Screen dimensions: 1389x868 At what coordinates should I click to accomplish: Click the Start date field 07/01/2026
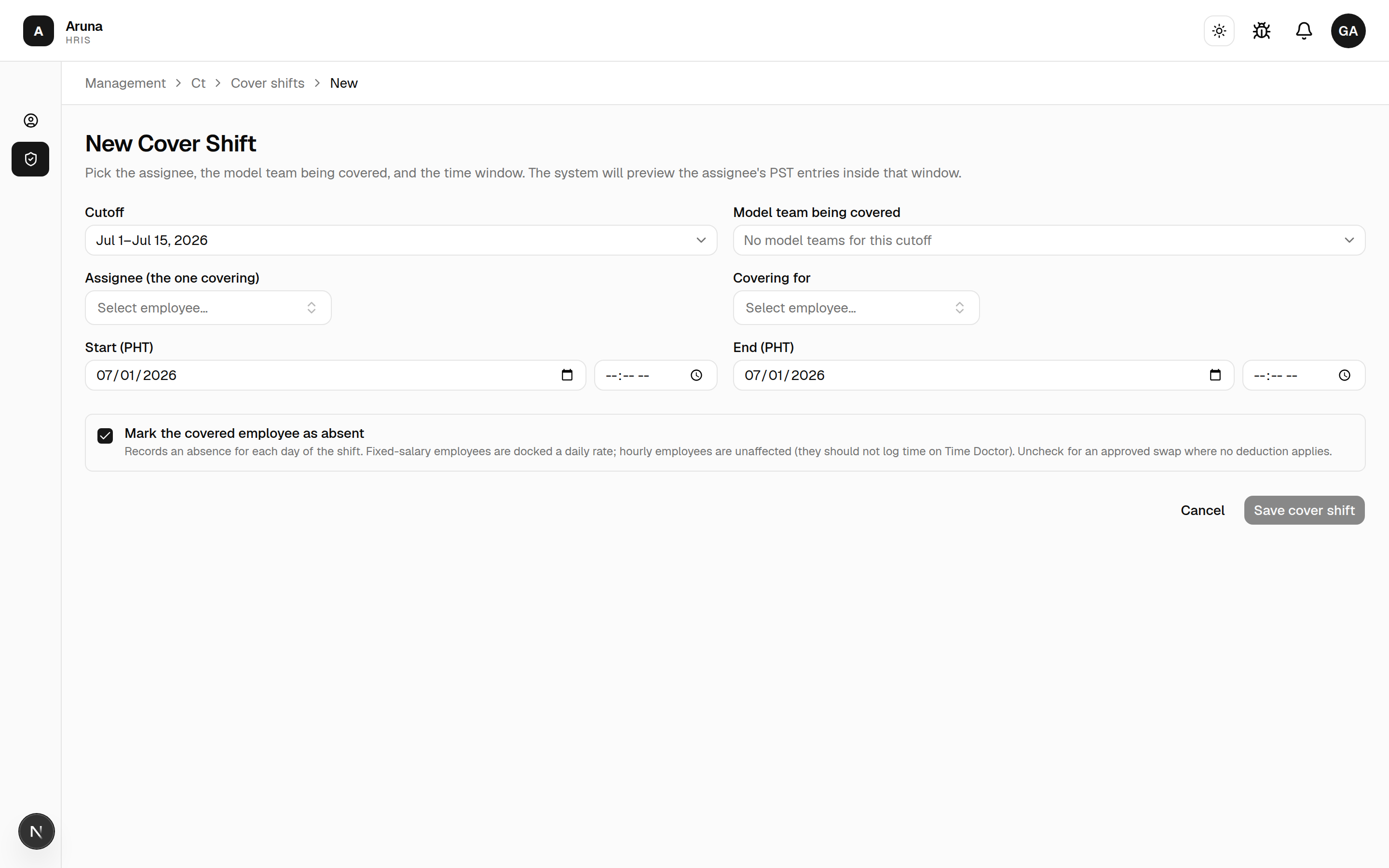click(335, 375)
